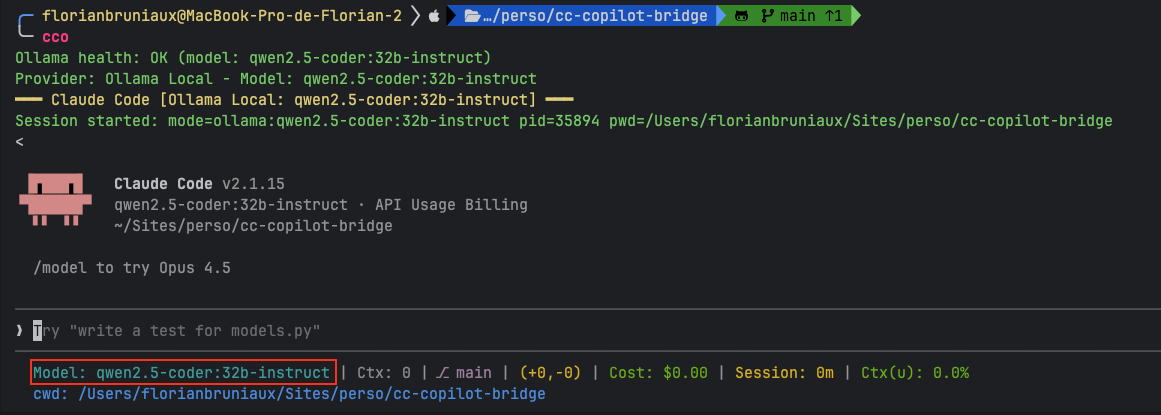This screenshot has width=1161, height=415.
Task: Click the (+0,-0) diff counter in status line
Action: (x=549, y=373)
